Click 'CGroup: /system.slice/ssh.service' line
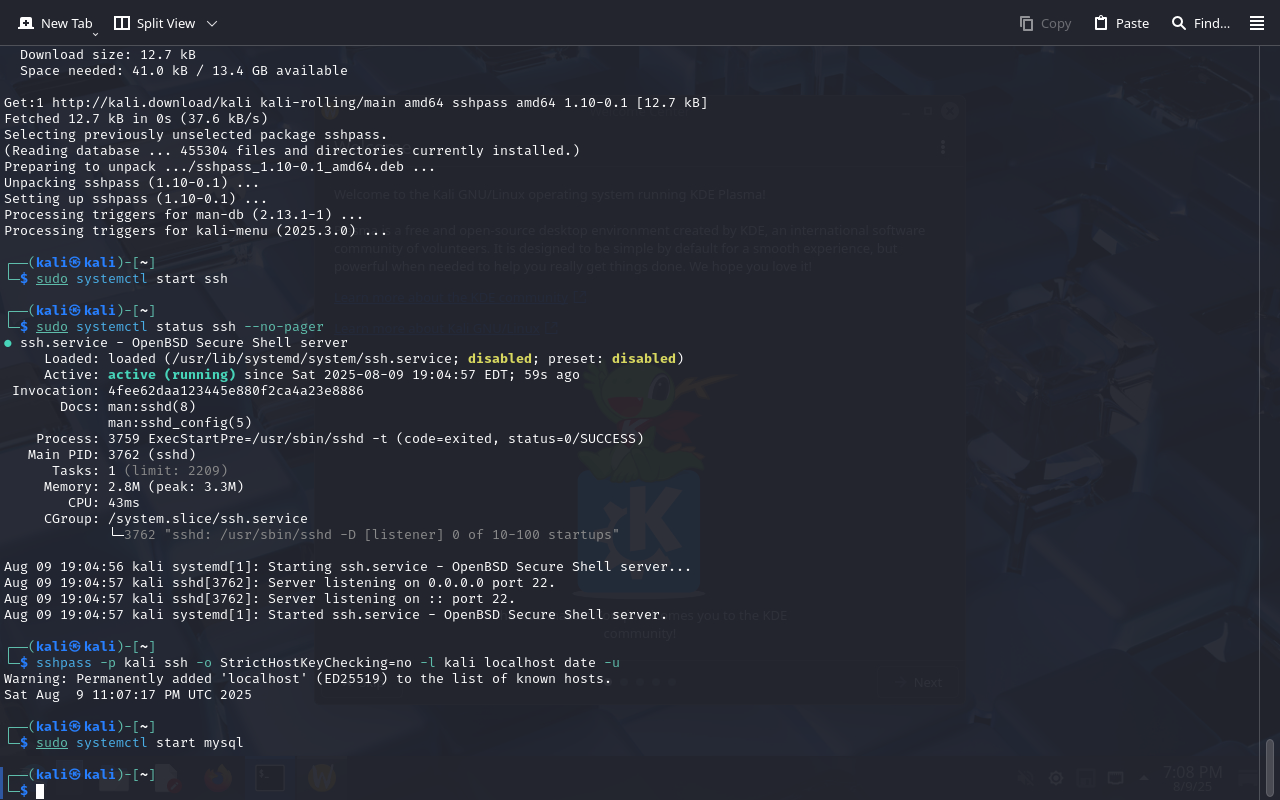This screenshot has width=1280, height=800. coord(176,519)
